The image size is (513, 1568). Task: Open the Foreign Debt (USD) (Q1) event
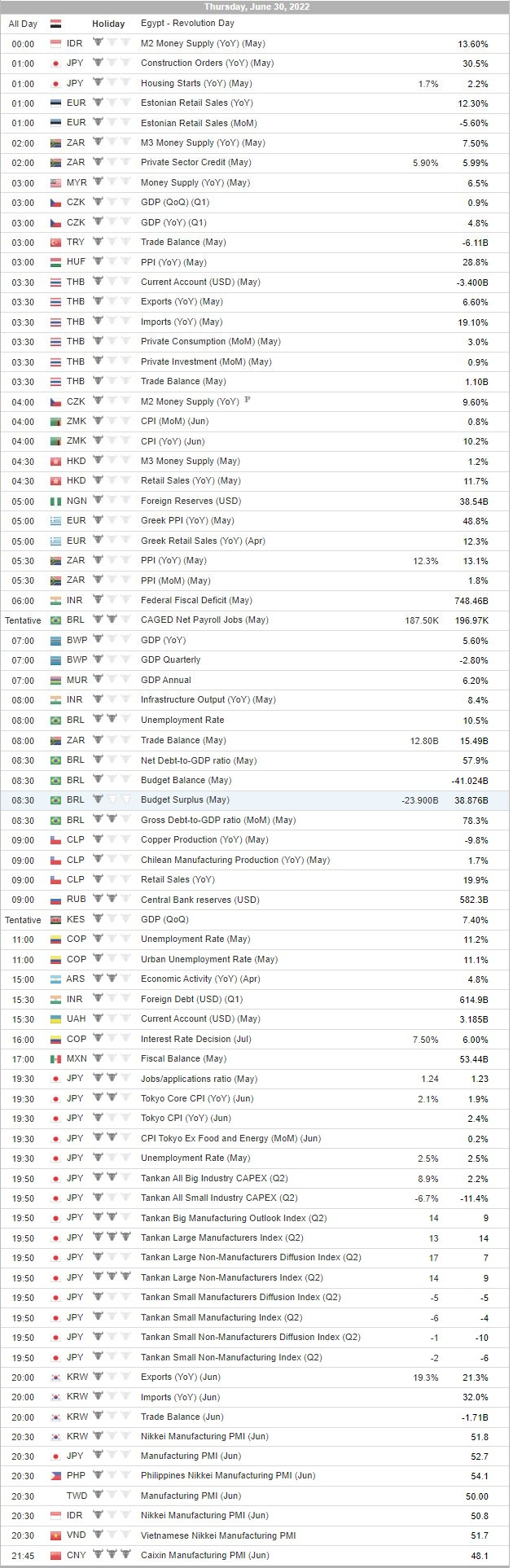click(x=192, y=1000)
